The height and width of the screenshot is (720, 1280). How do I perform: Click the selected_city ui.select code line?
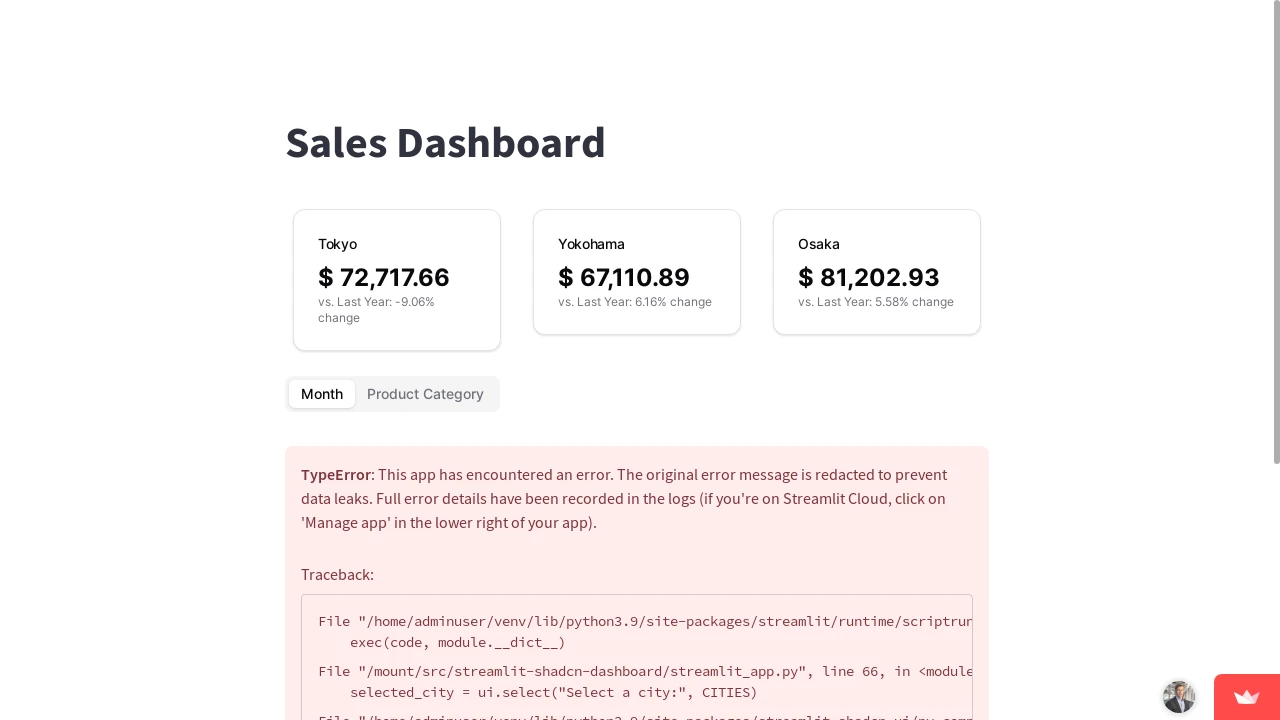point(554,692)
